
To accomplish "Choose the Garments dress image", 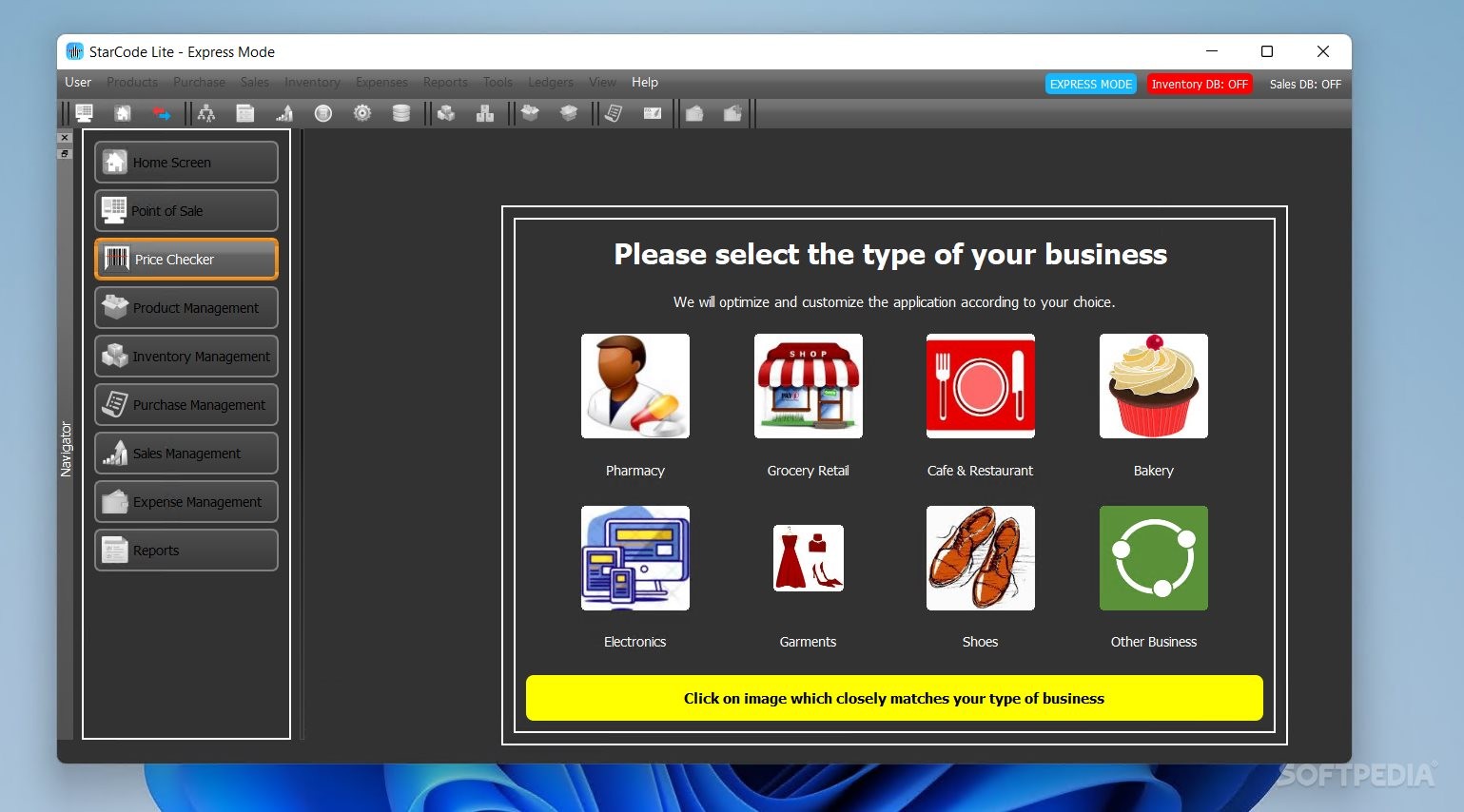I will (x=809, y=558).
